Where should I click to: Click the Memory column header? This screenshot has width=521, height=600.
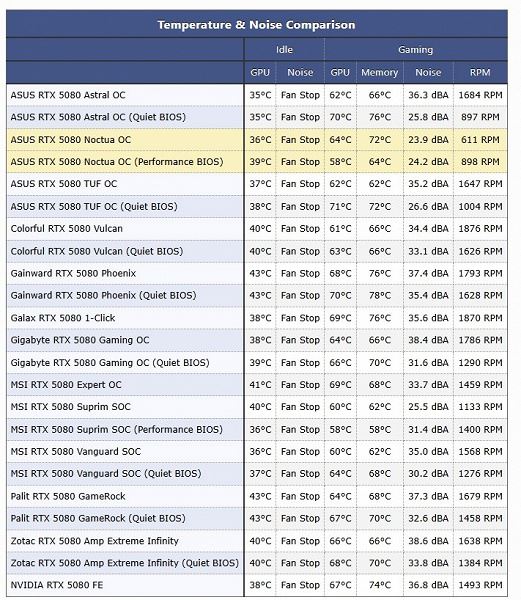click(x=379, y=72)
